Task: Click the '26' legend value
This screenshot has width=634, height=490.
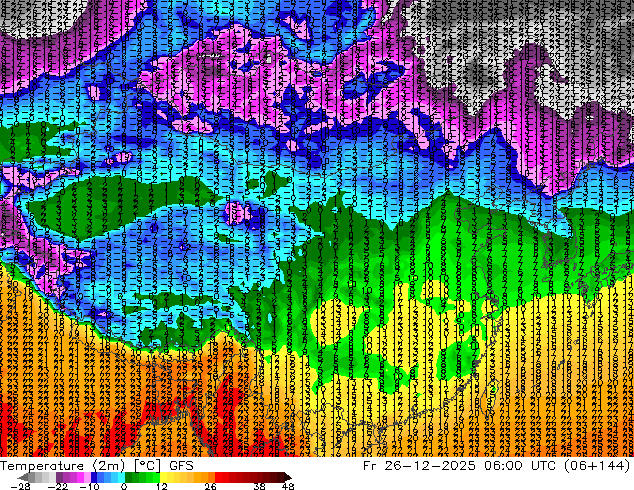Action: coord(210,486)
